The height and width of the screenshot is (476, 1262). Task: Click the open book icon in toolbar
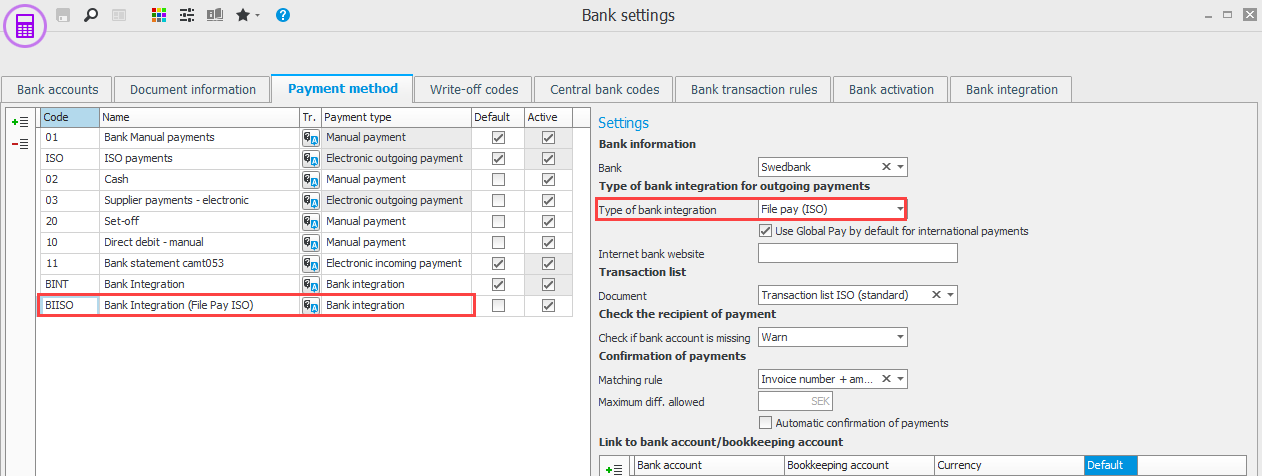pos(214,16)
